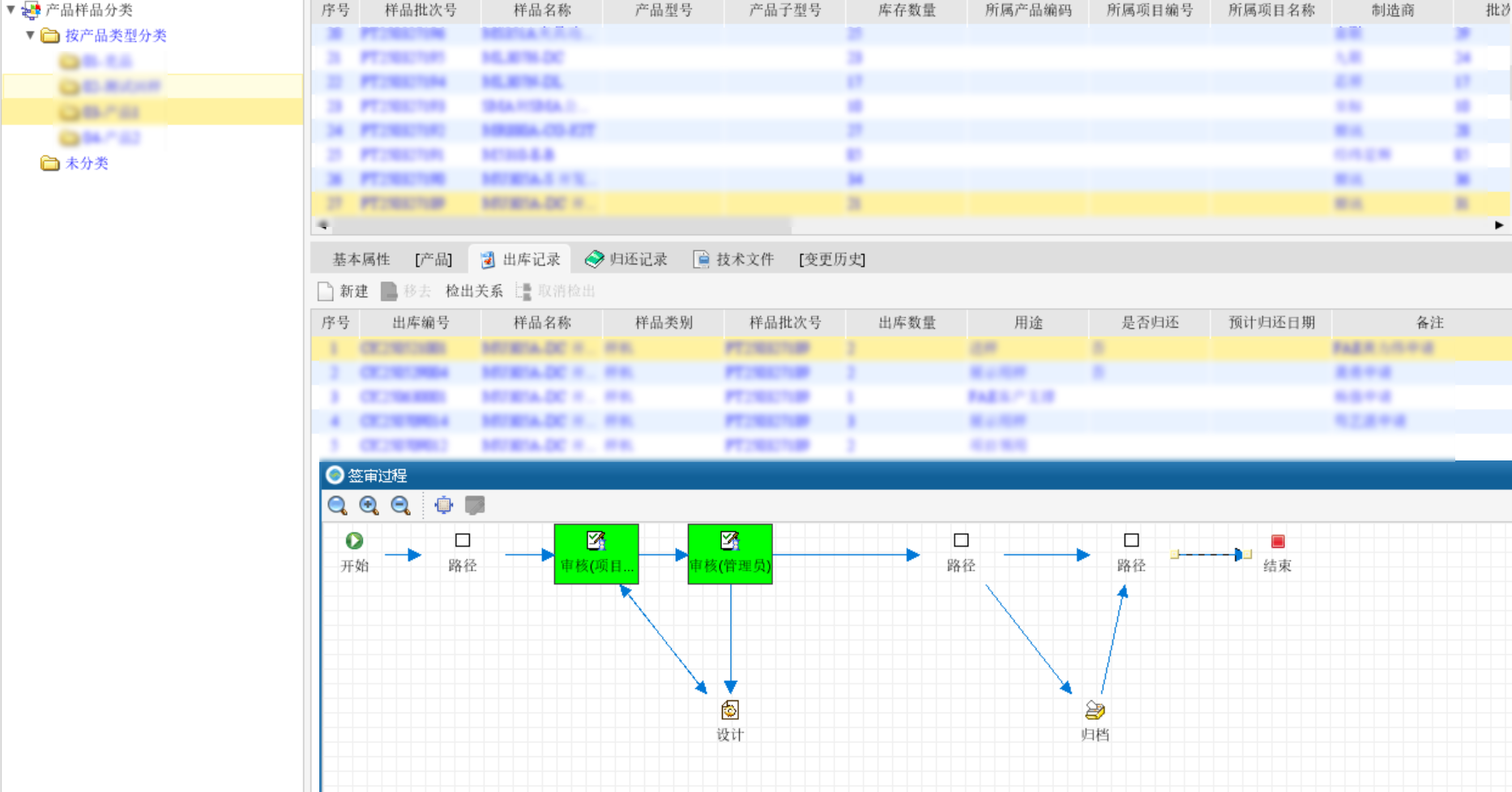The image size is (1512, 792).
Task: Collapse the 产品样品分类 root tree node
Action: pos(11,10)
